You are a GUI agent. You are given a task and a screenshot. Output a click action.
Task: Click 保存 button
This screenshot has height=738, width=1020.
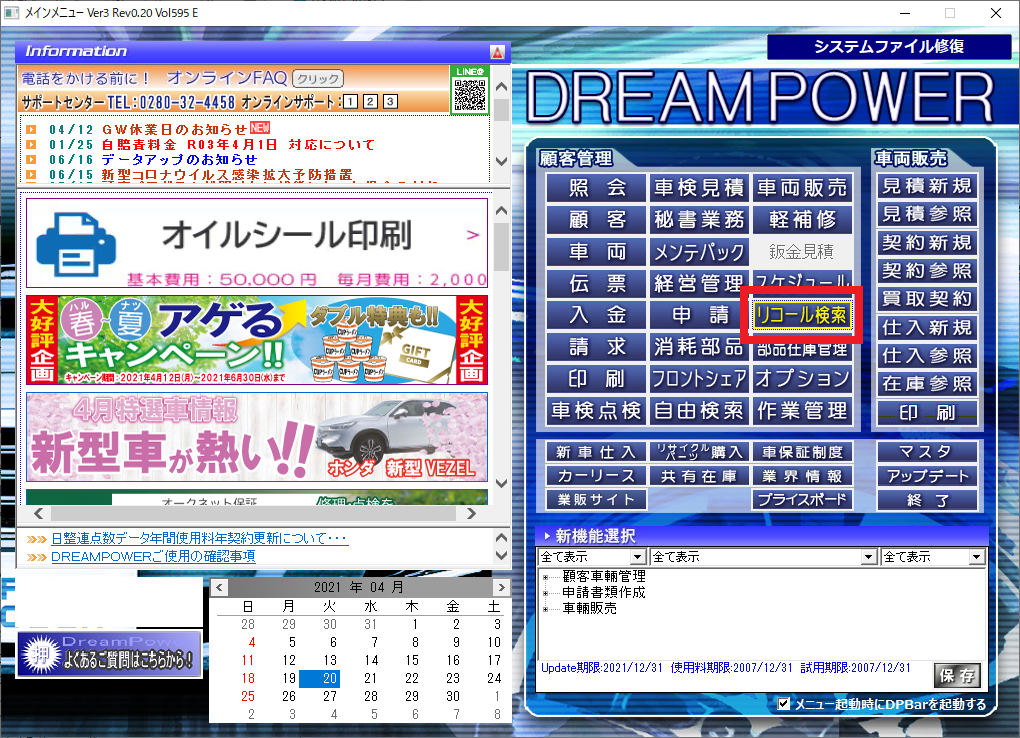pos(956,676)
